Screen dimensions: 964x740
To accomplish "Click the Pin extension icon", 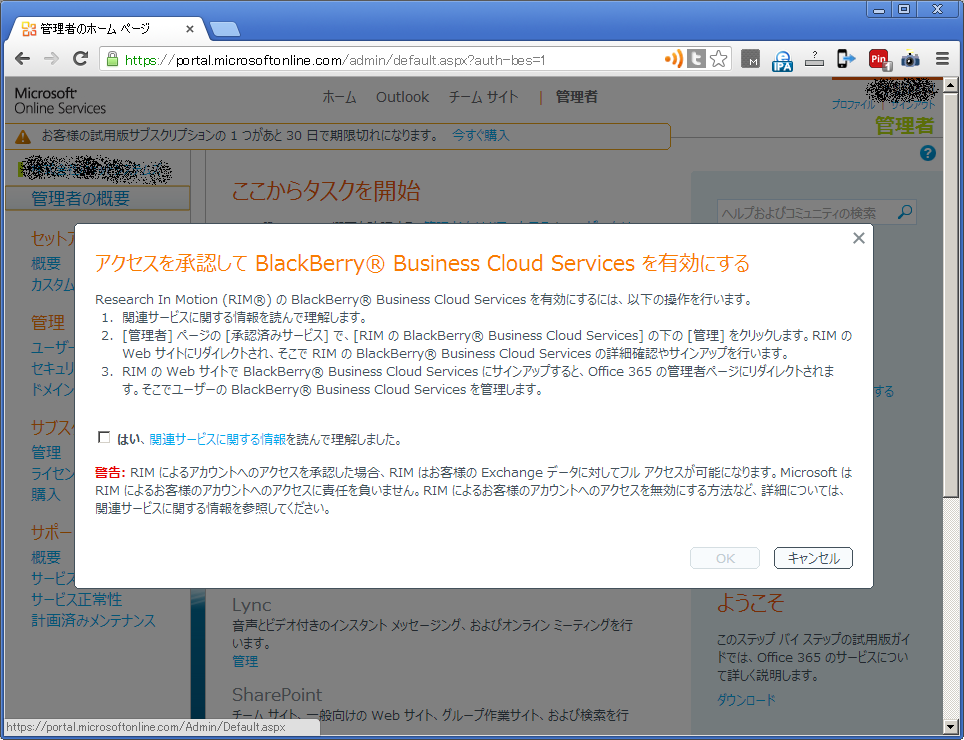I will point(879,60).
